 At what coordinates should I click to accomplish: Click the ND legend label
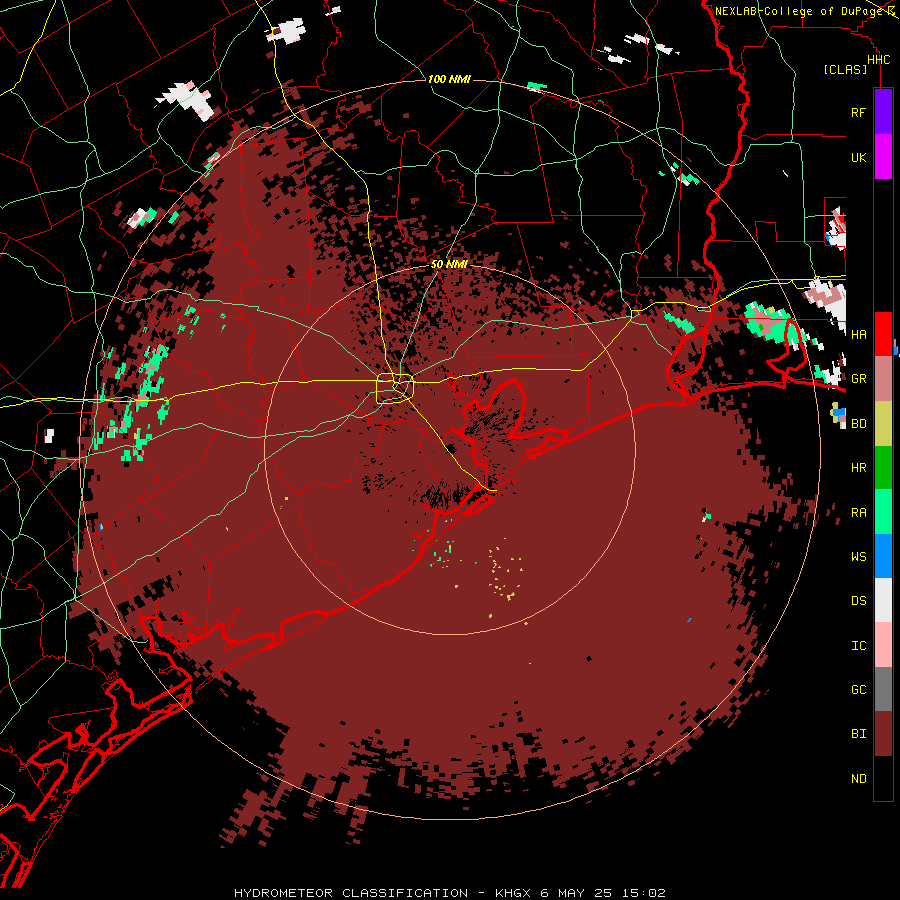pos(859,779)
